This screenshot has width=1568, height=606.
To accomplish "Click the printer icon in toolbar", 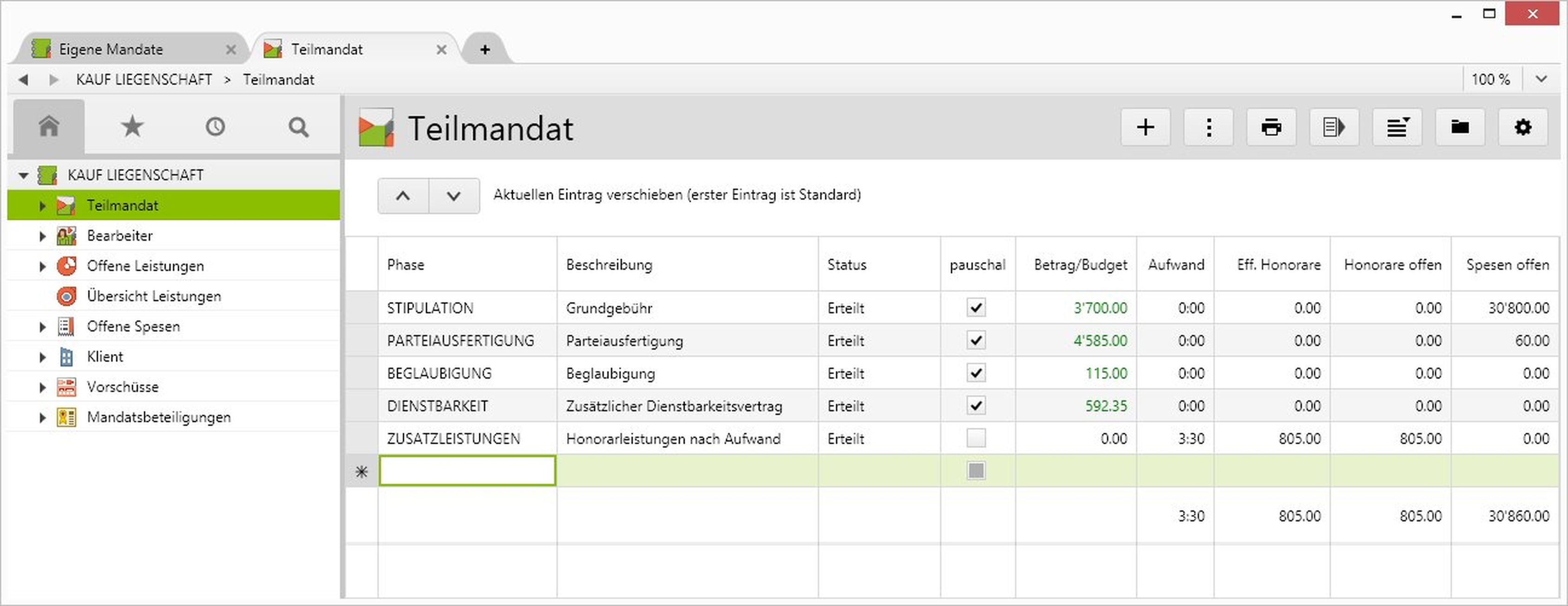I will pos(1271,127).
